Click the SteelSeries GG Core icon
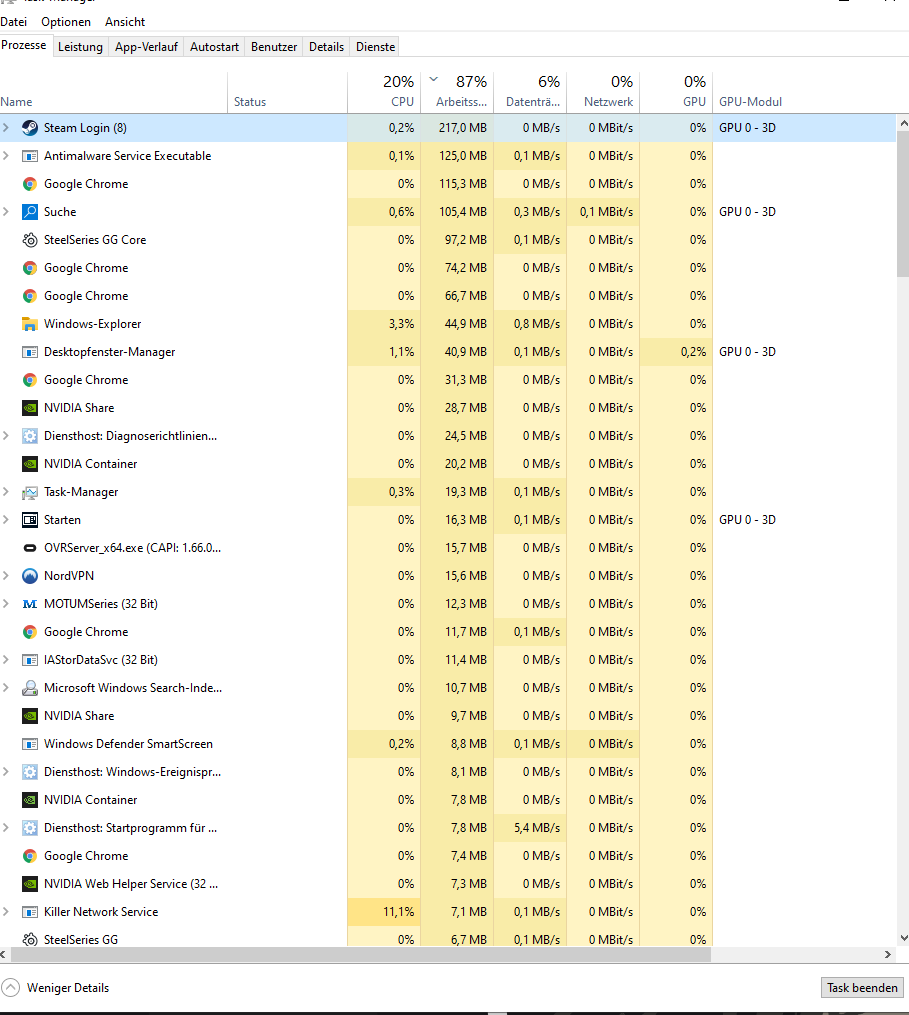The image size is (909, 1015). [x=30, y=240]
